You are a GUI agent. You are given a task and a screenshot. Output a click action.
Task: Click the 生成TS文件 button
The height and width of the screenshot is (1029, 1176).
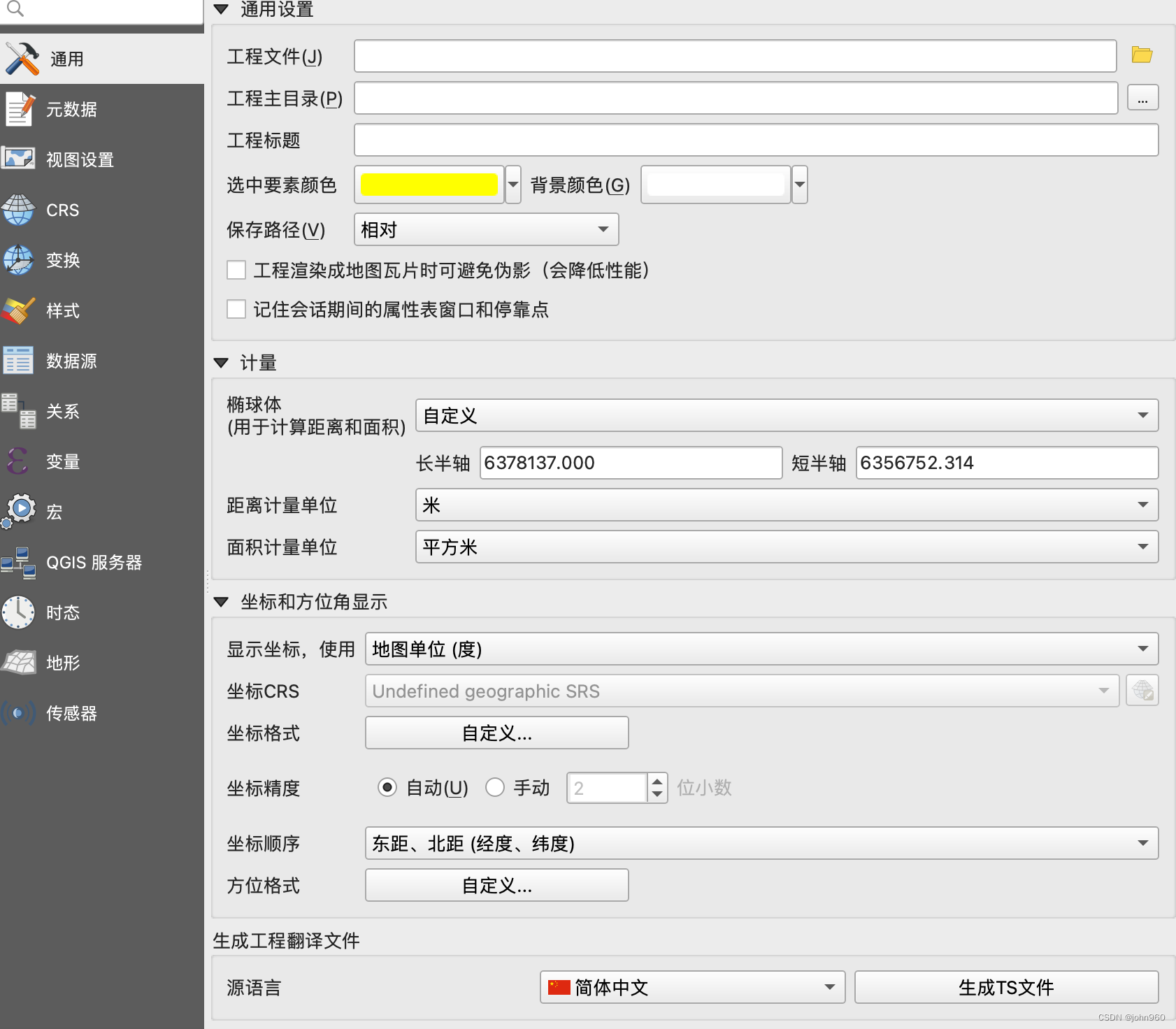[x=1007, y=987]
